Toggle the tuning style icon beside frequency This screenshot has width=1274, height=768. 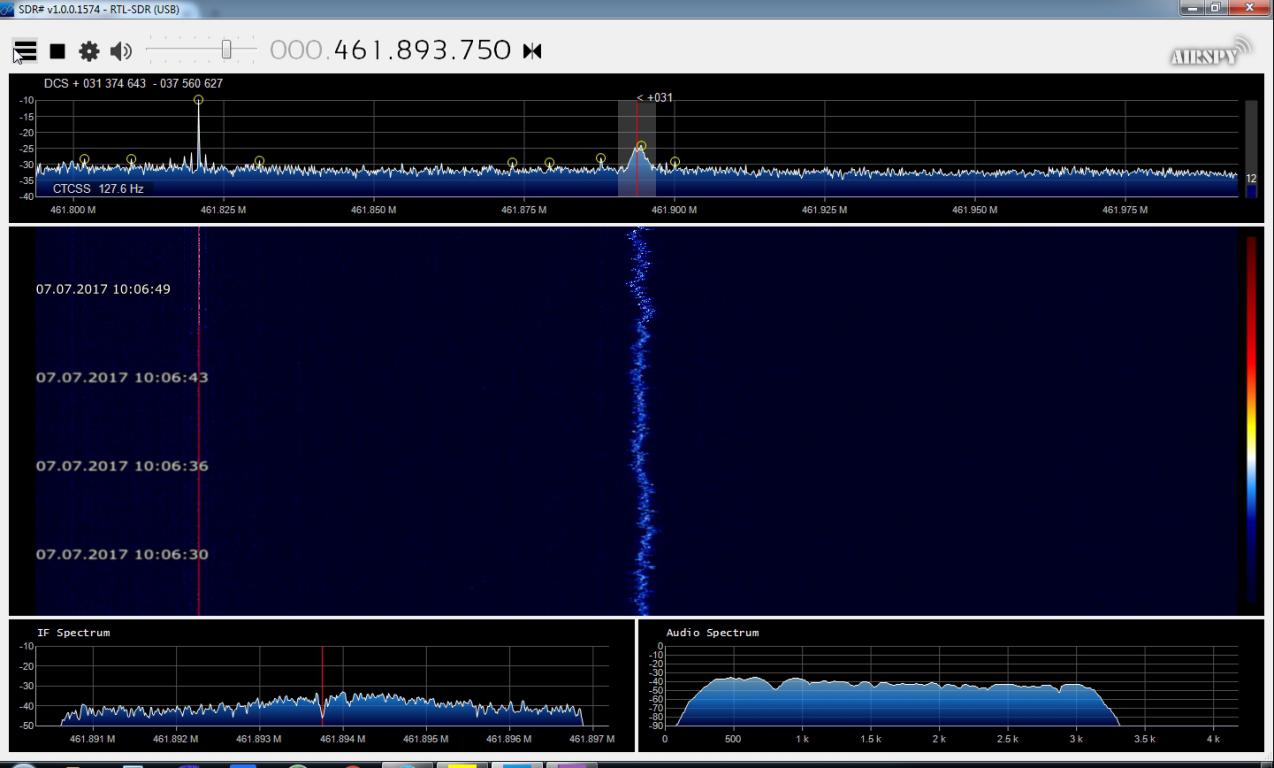click(x=532, y=51)
